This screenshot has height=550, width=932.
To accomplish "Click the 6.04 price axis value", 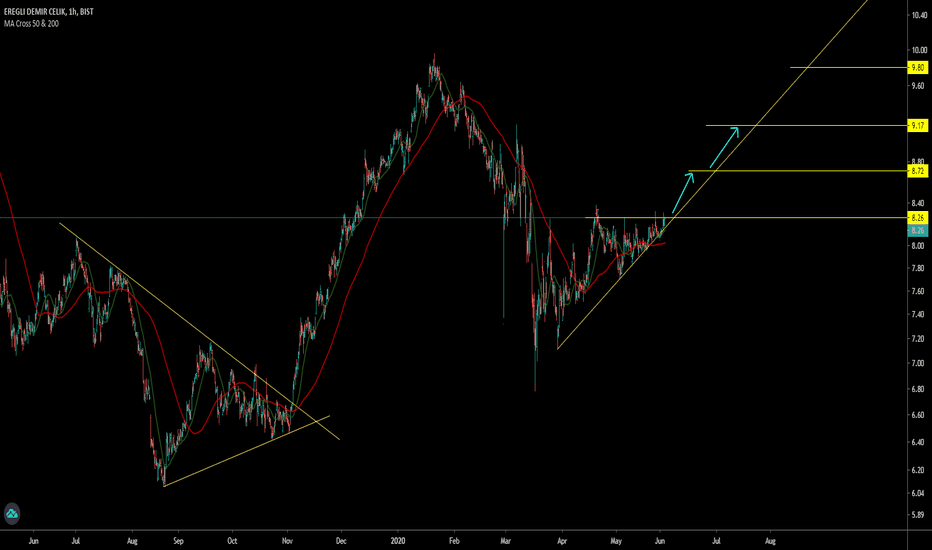I will (x=918, y=493).
